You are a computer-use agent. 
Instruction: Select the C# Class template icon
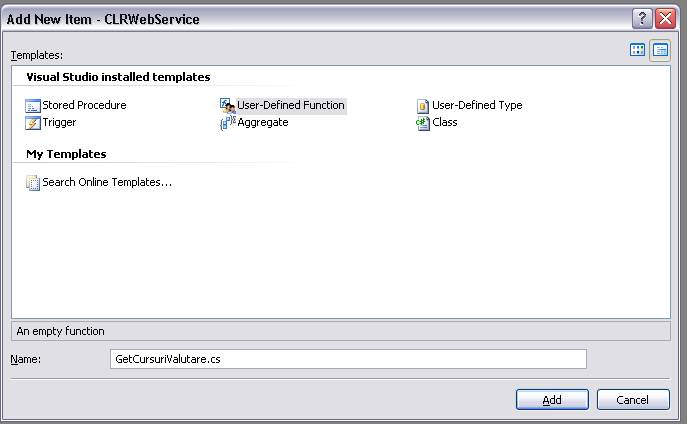click(x=423, y=124)
